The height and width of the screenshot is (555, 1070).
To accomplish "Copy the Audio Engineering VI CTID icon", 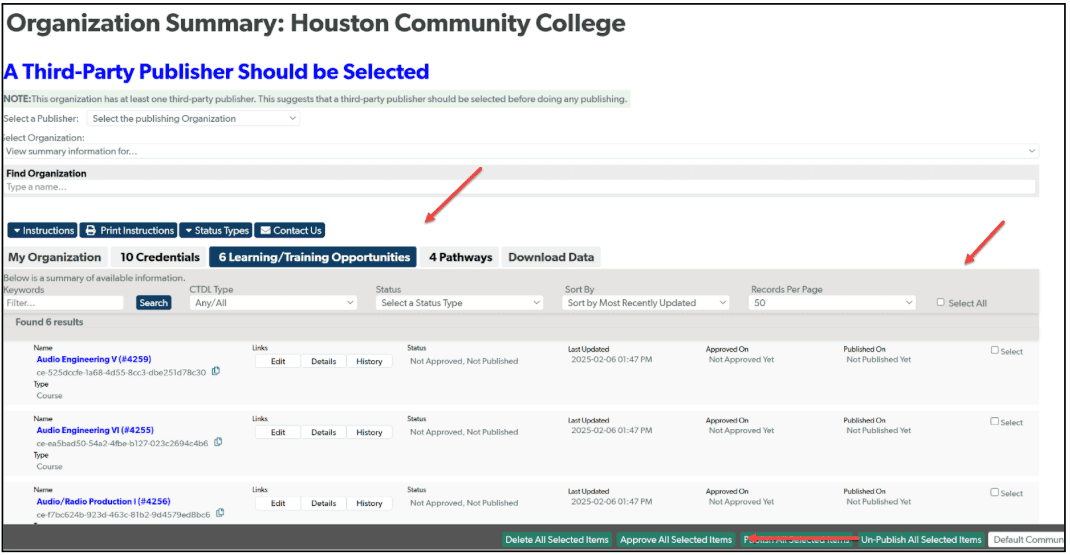I will (218, 442).
